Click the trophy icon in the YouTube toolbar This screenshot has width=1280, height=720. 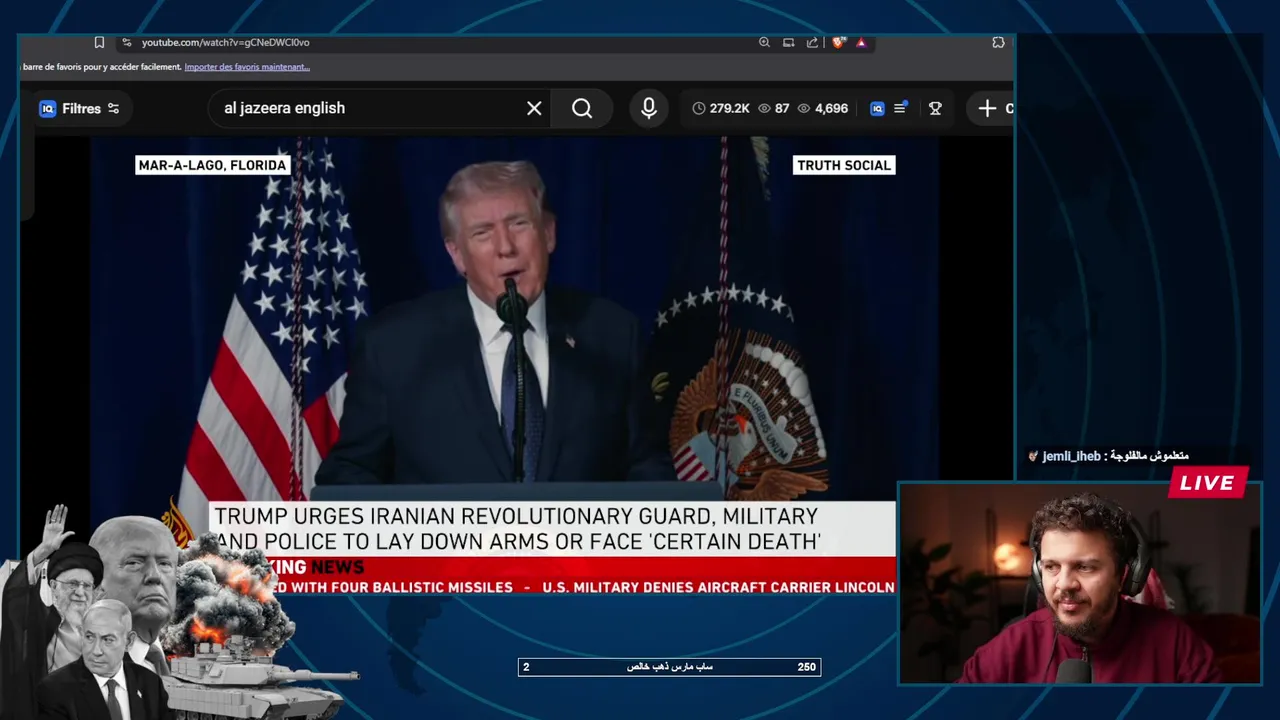point(935,108)
